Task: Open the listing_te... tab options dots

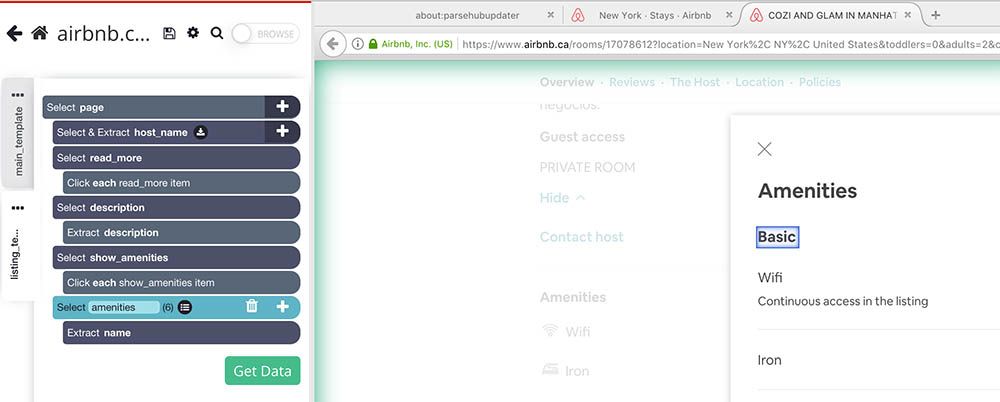Action: click(x=18, y=208)
